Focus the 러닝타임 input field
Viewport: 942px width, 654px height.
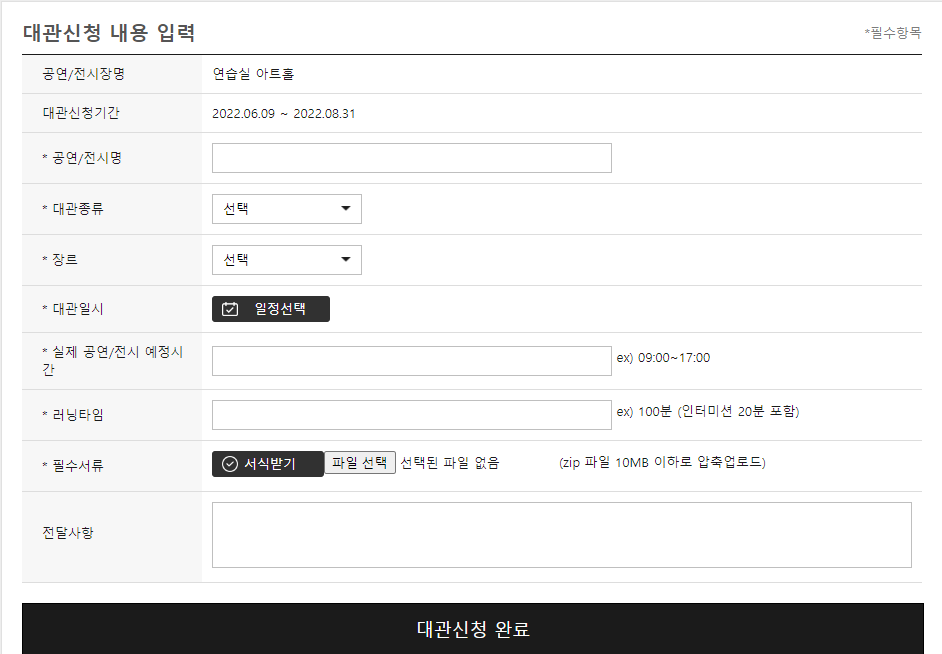tap(412, 415)
